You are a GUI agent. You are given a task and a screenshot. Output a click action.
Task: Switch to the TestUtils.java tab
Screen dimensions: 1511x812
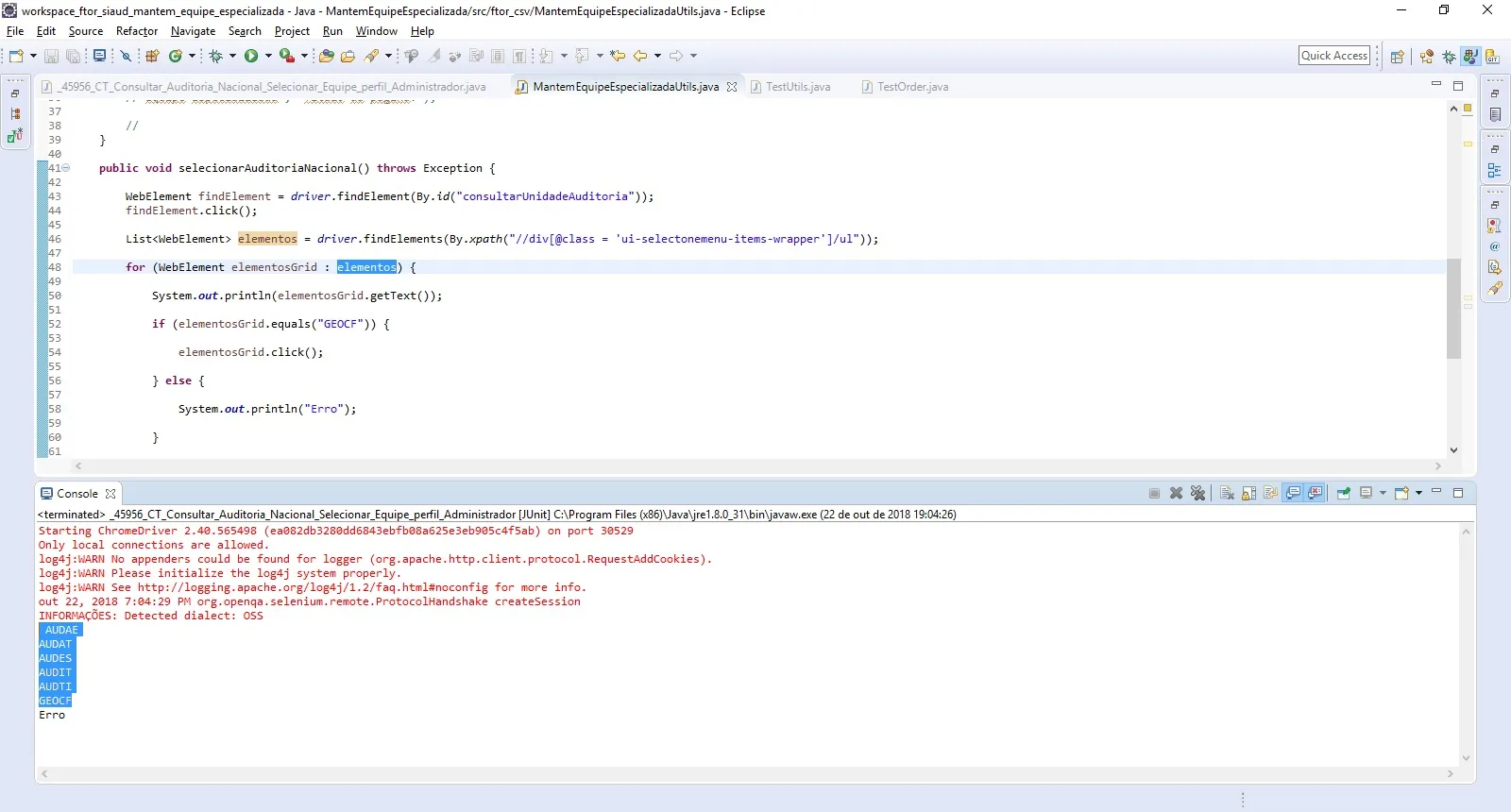click(x=790, y=87)
